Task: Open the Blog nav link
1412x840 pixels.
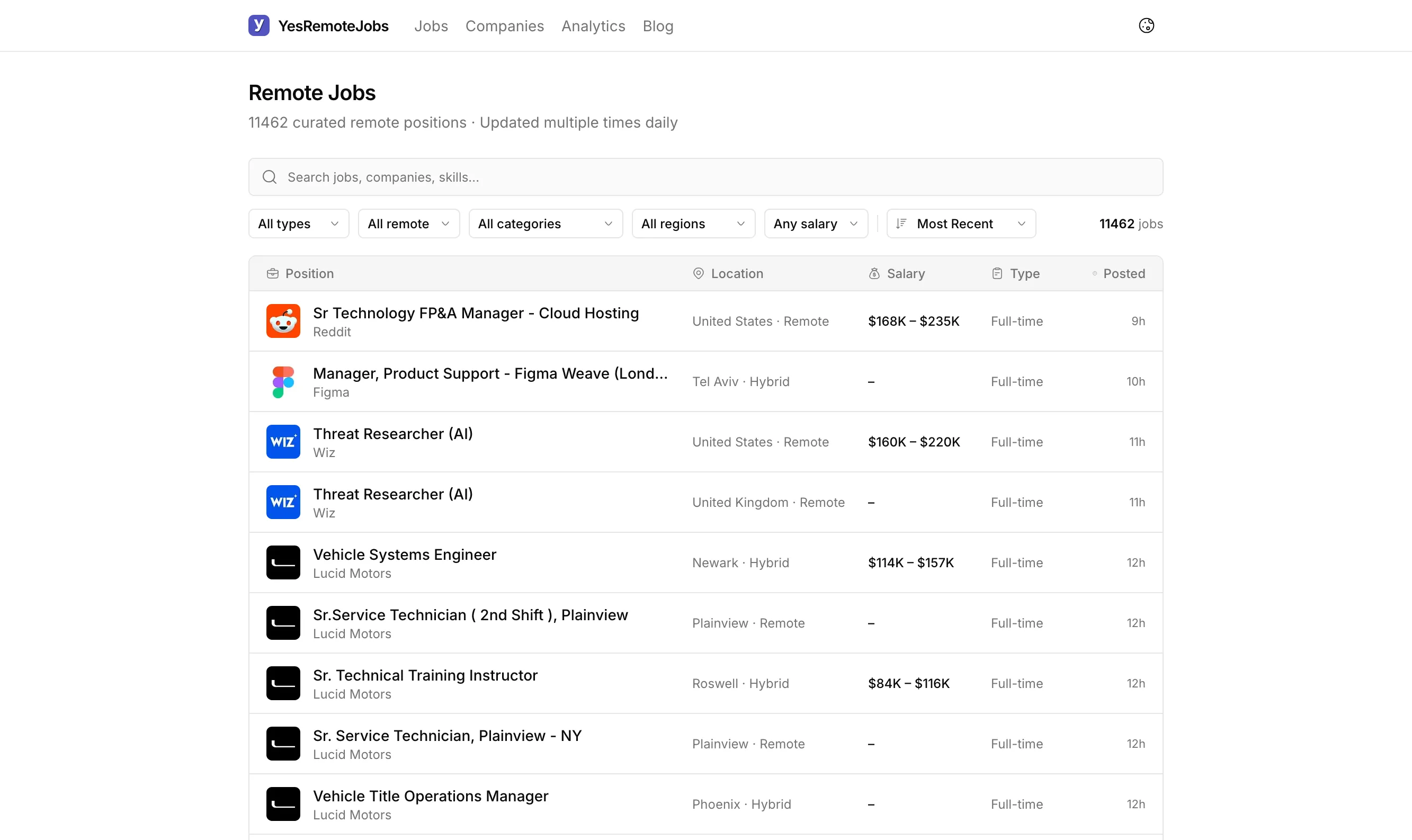Action: pos(658,26)
